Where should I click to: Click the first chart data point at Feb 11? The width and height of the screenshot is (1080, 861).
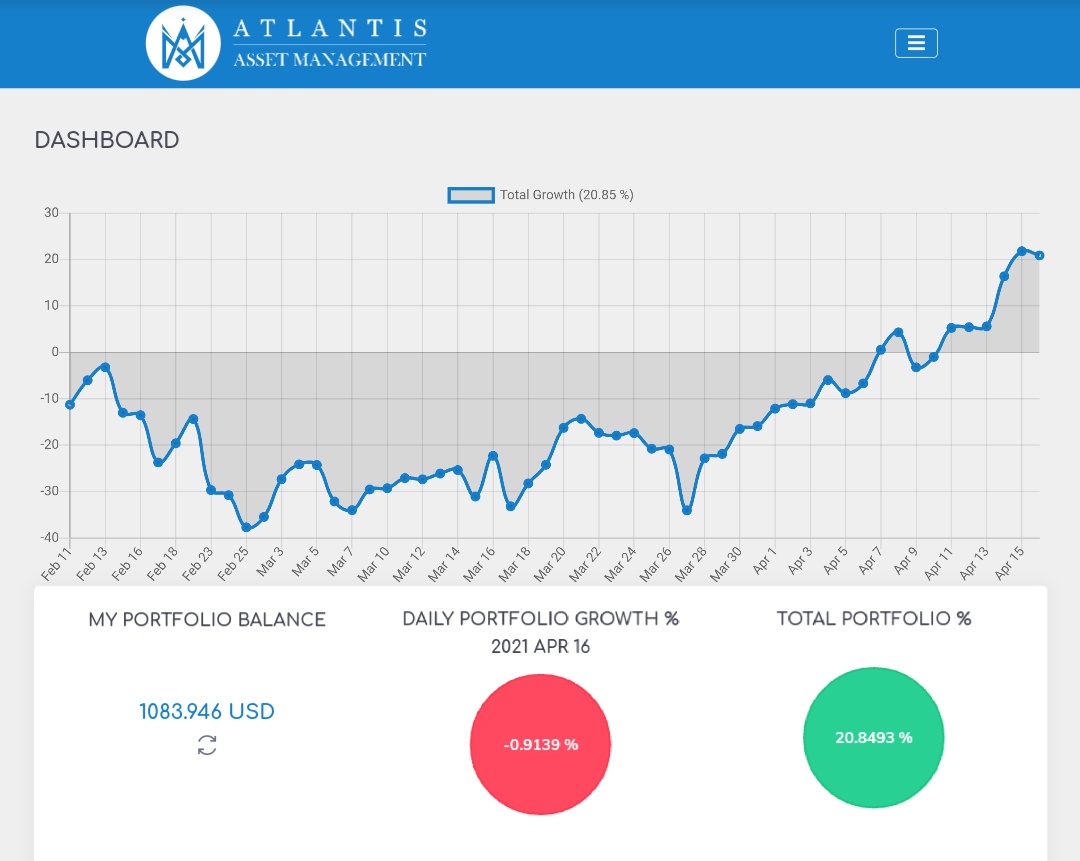click(x=70, y=405)
